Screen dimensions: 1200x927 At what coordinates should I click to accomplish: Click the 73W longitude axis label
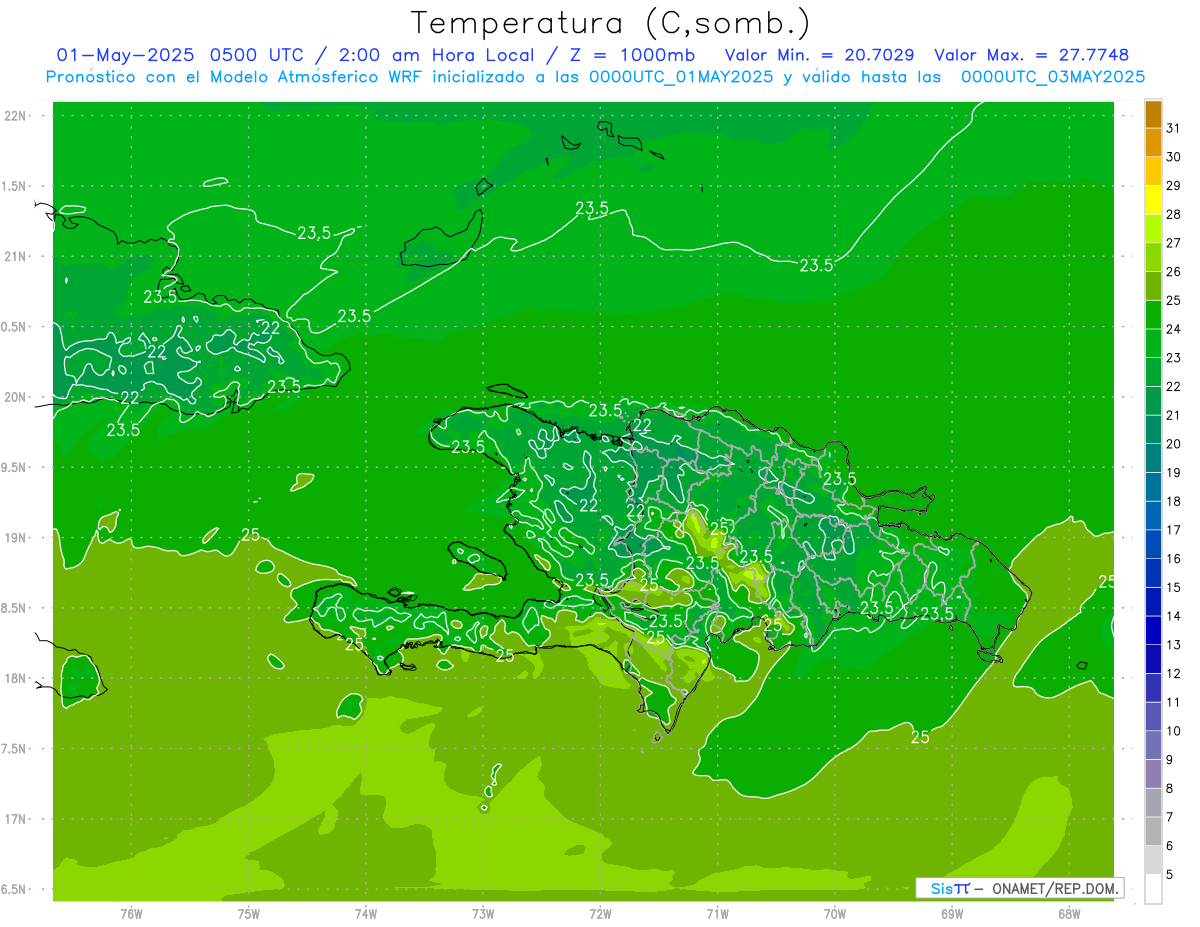(x=483, y=913)
